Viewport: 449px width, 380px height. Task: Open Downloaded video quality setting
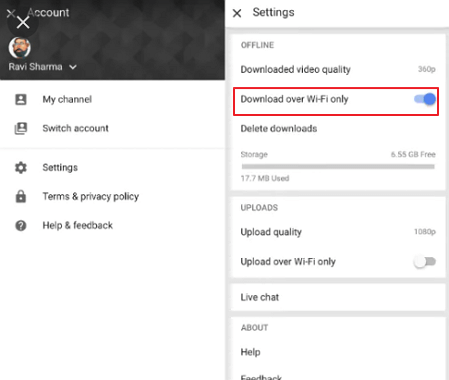[x=338, y=69]
